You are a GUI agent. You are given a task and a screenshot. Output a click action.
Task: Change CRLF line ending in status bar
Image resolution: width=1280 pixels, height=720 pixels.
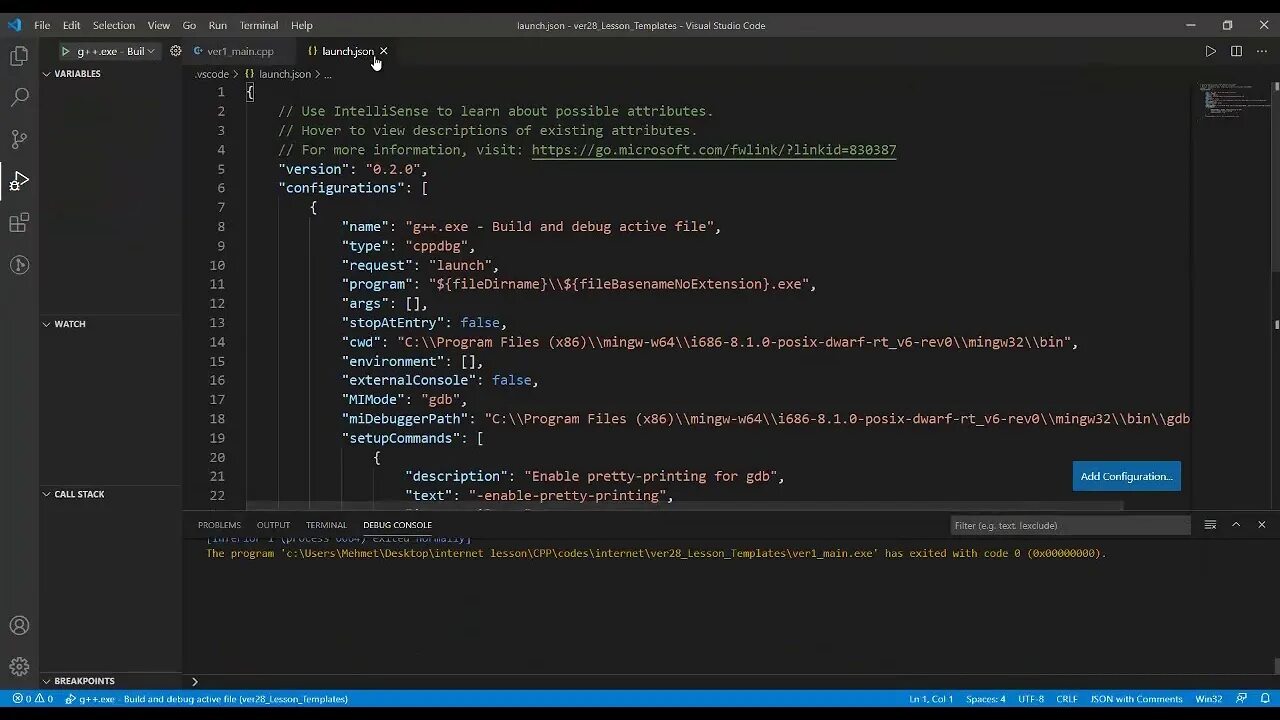[x=1067, y=699]
